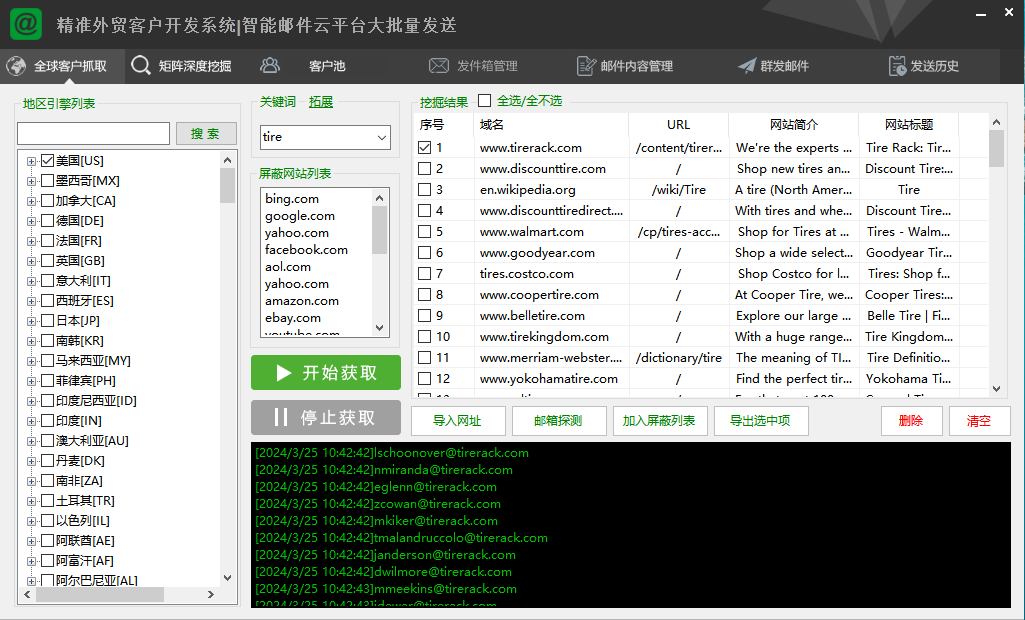The width and height of the screenshot is (1025, 620).
Task: Click 导出选中项 button
Action: 760,421
